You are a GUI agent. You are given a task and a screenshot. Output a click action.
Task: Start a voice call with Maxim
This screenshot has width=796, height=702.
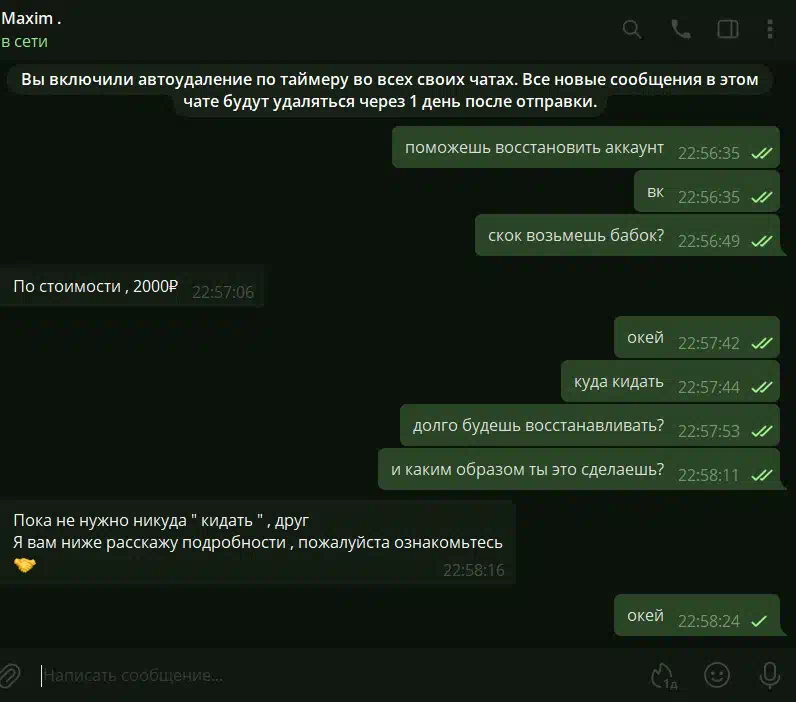click(681, 29)
